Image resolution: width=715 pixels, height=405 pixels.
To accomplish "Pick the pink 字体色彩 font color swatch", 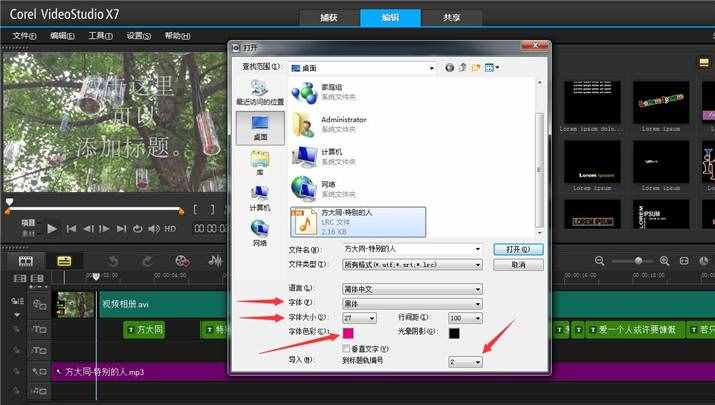I will pyautogui.click(x=348, y=333).
